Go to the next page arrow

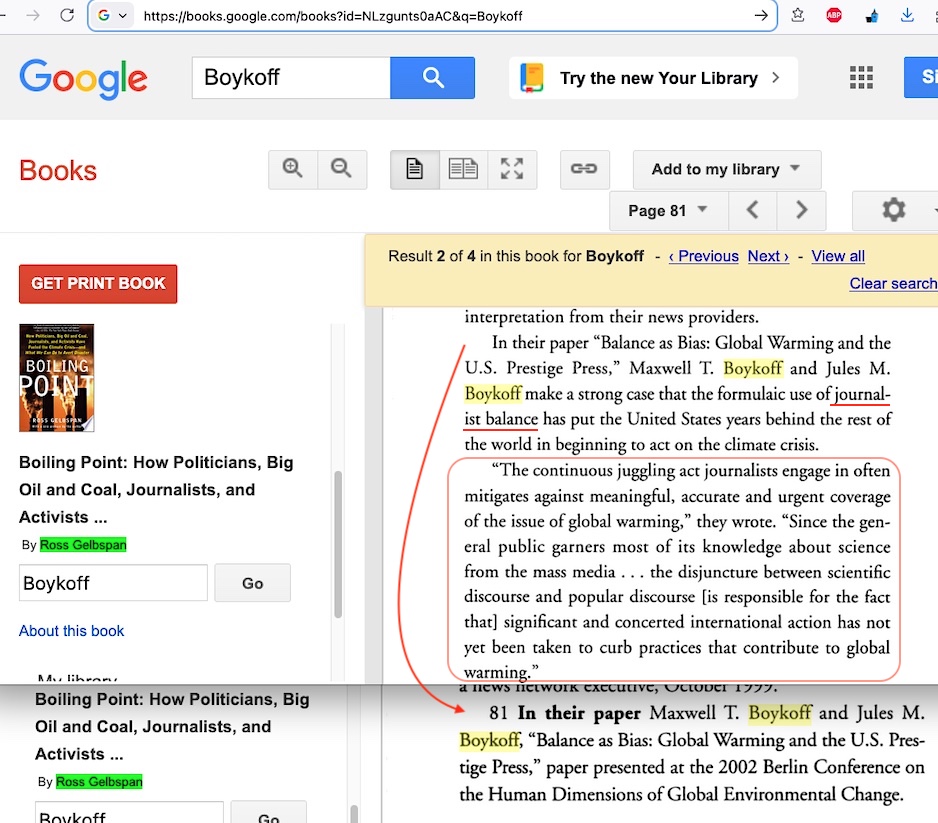tap(801, 211)
